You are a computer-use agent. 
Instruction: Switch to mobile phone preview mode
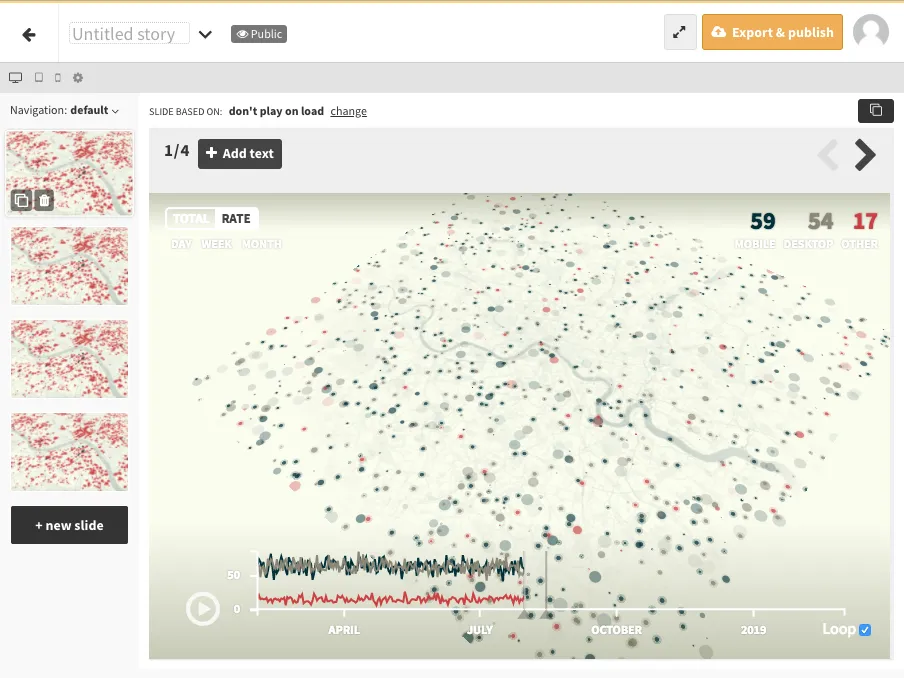point(58,77)
